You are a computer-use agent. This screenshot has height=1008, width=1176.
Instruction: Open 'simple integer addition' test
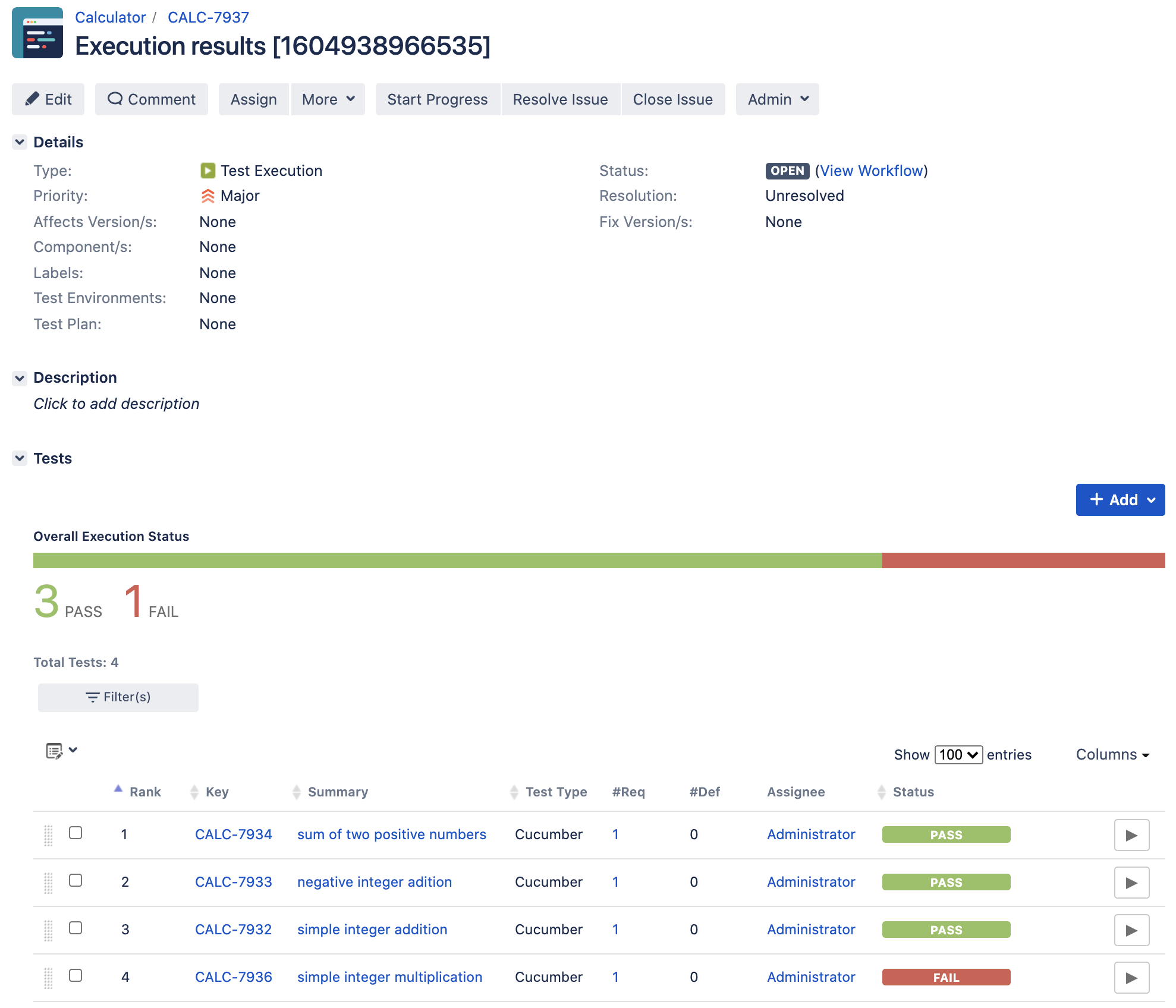point(372,930)
